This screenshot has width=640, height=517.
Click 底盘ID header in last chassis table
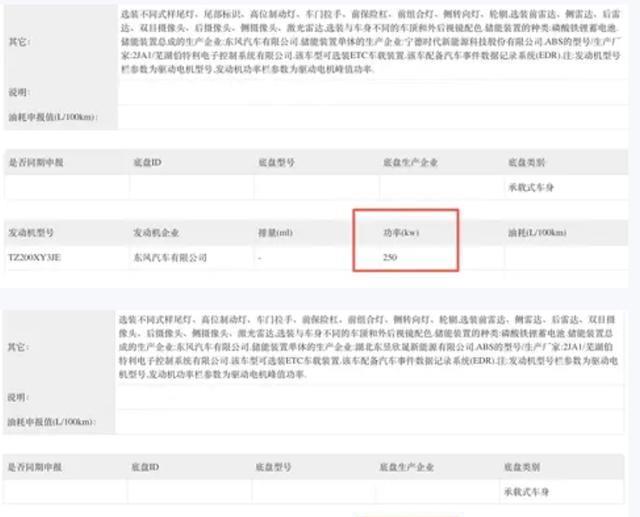tap(148, 467)
